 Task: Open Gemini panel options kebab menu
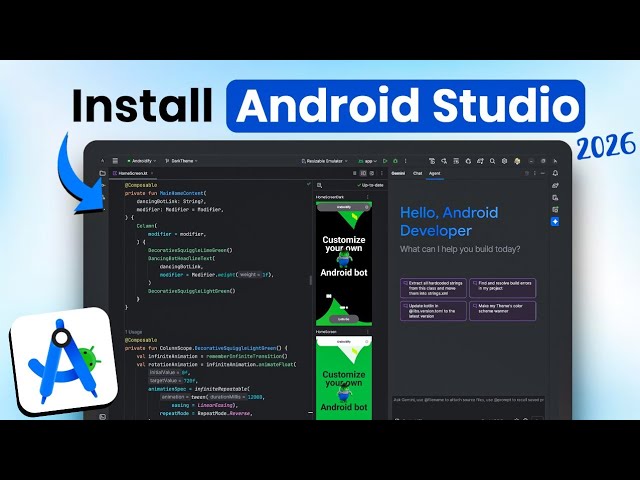(535, 173)
